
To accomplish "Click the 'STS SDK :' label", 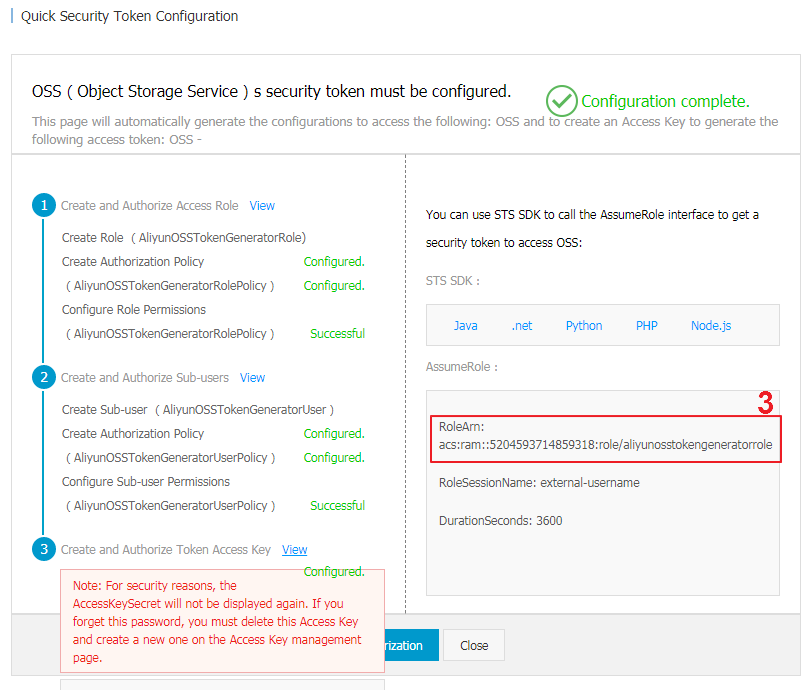I will coord(452,281).
